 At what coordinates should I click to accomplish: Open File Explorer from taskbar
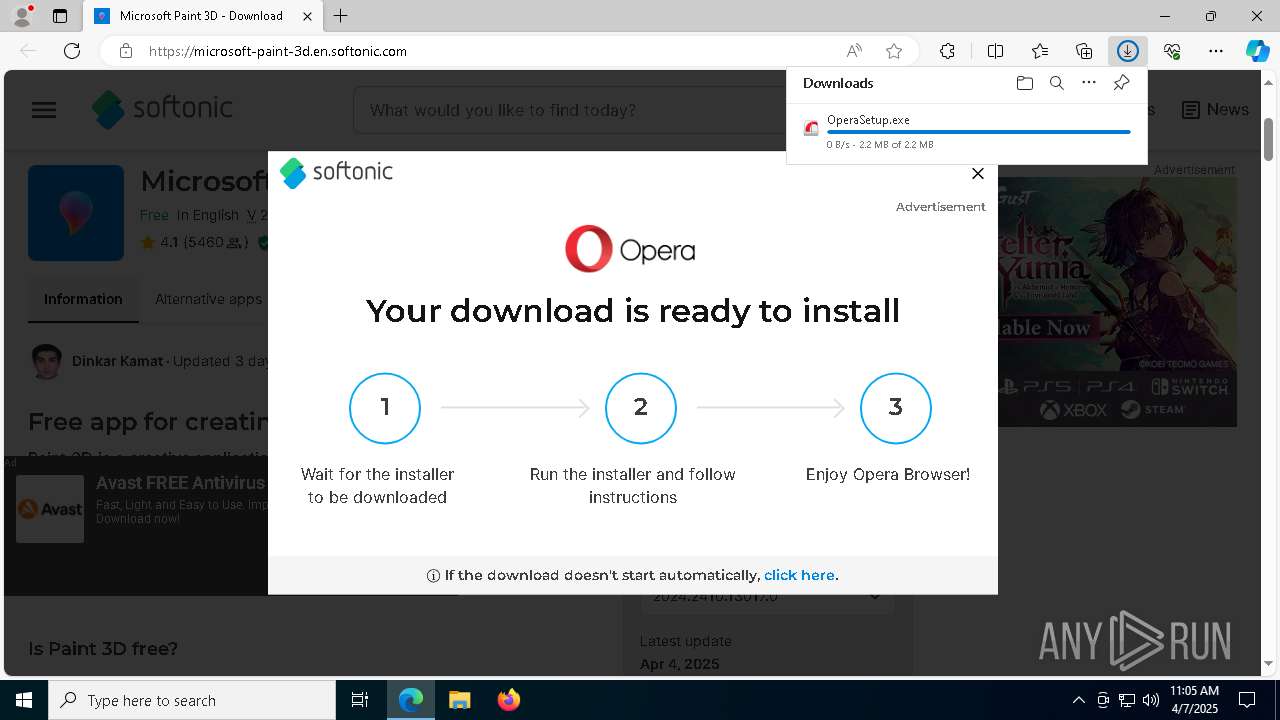click(459, 700)
